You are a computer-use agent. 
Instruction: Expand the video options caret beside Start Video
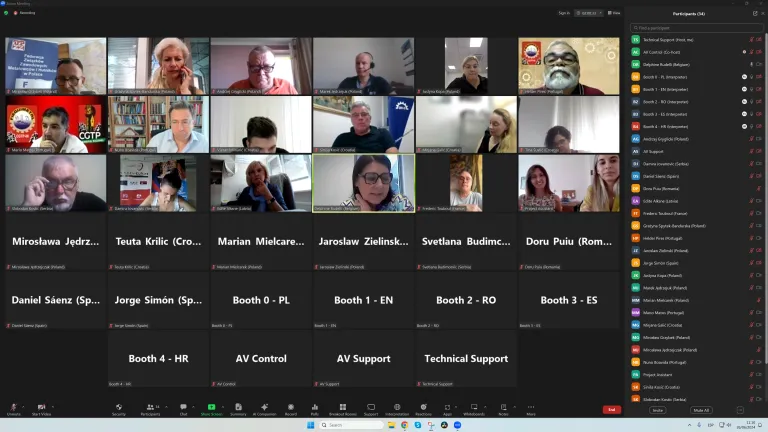(x=53, y=407)
